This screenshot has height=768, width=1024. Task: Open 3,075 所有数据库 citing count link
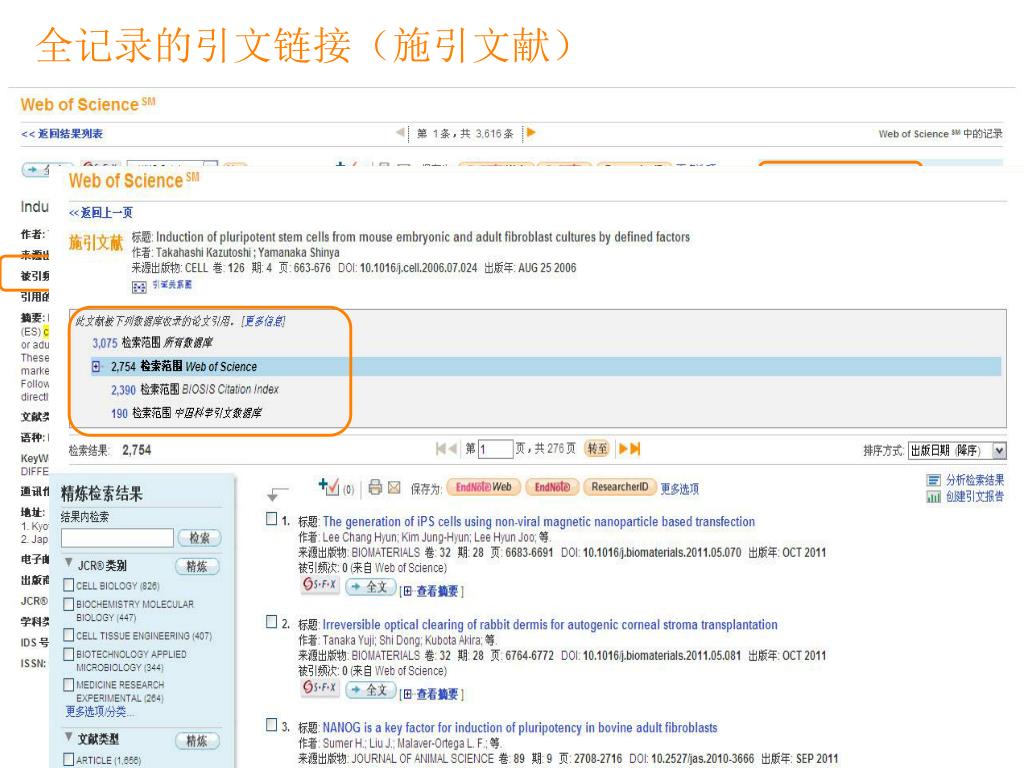104,342
